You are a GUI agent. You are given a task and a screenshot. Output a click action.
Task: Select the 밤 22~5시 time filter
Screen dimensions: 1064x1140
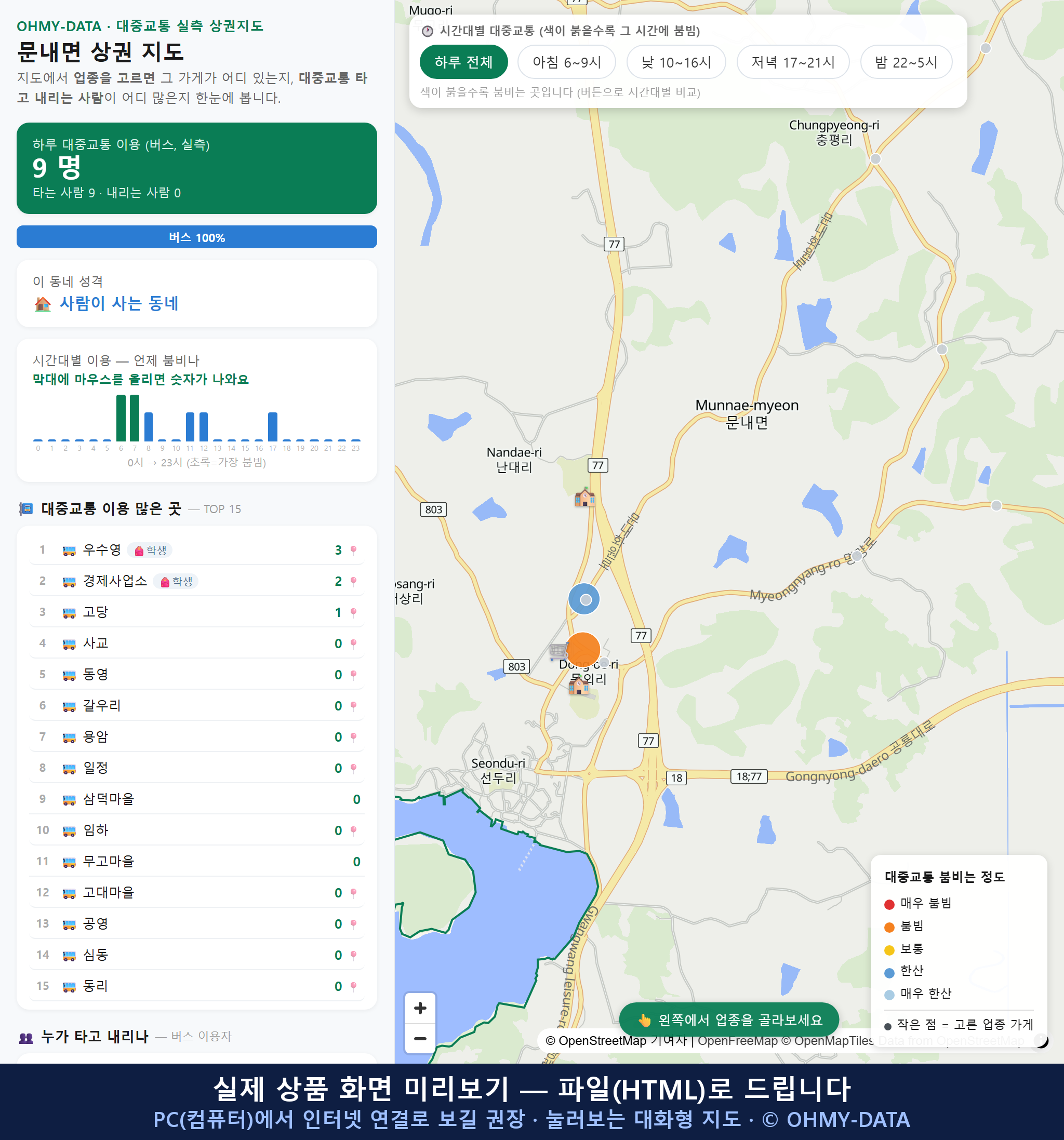click(906, 62)
